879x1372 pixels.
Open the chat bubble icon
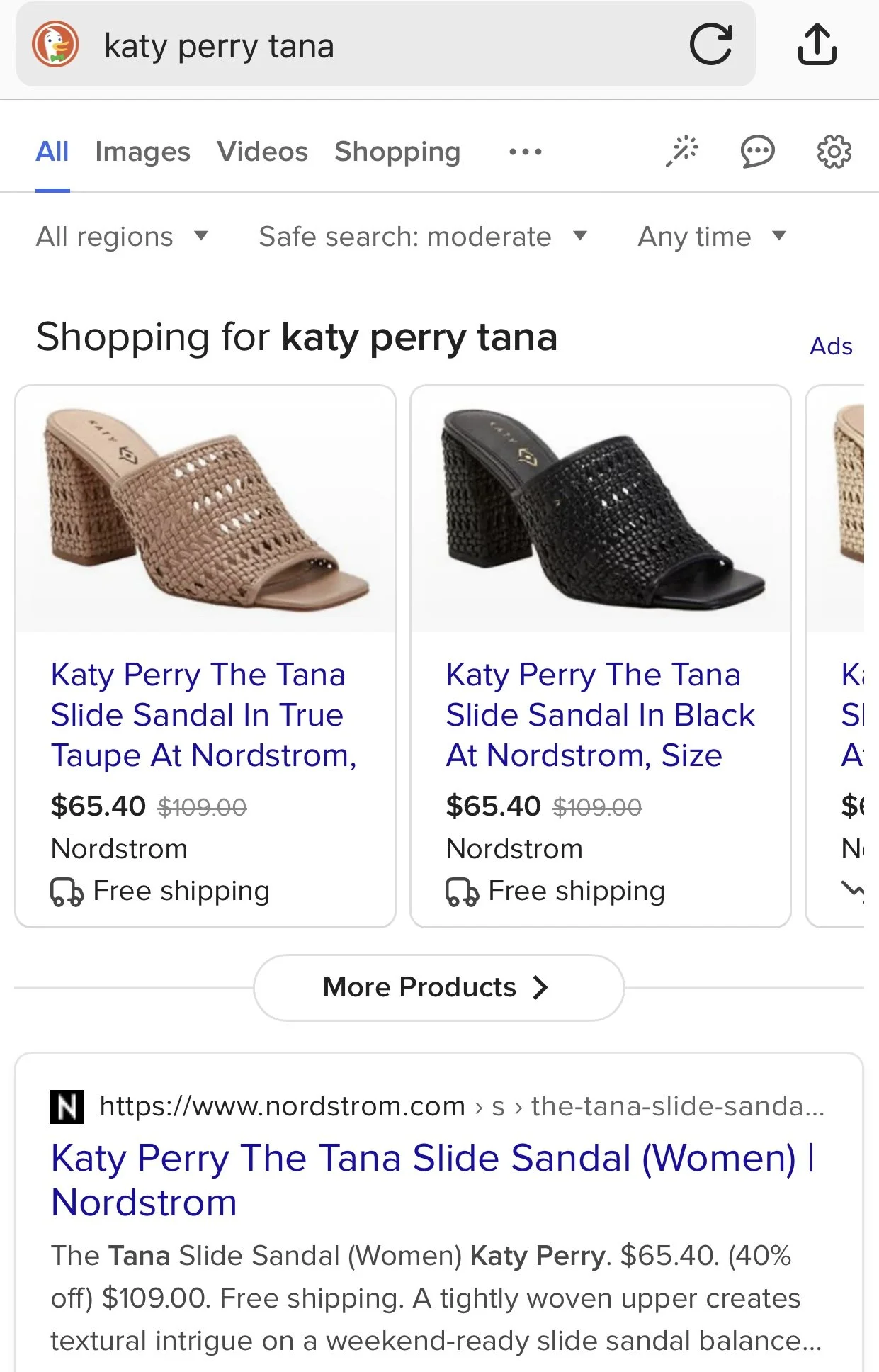point(757,151)
